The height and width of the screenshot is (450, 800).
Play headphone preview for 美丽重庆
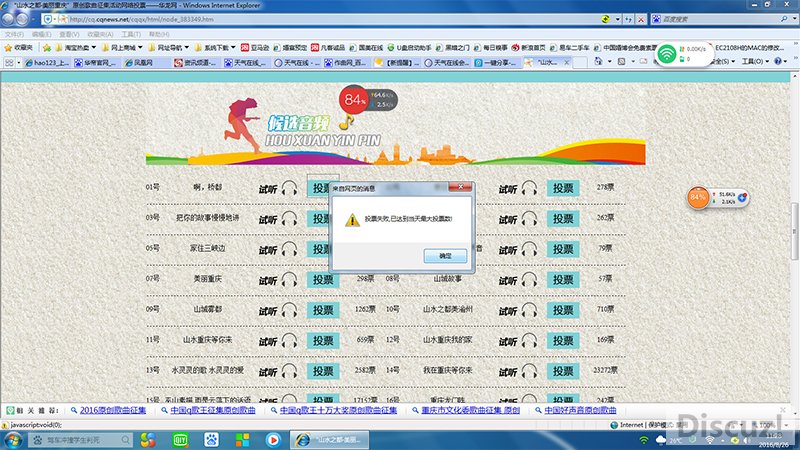click(289, 280)
